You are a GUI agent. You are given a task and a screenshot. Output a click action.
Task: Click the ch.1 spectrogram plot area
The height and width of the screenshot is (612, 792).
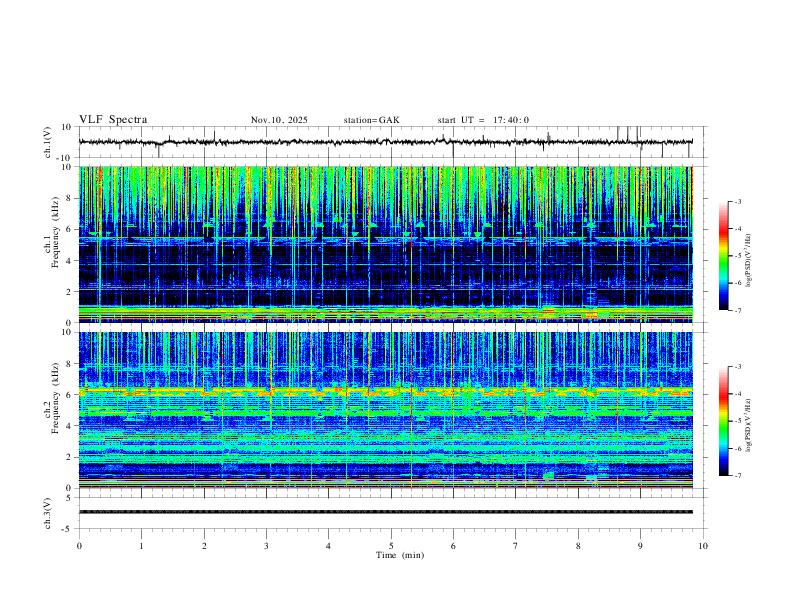tap(386, 244)
